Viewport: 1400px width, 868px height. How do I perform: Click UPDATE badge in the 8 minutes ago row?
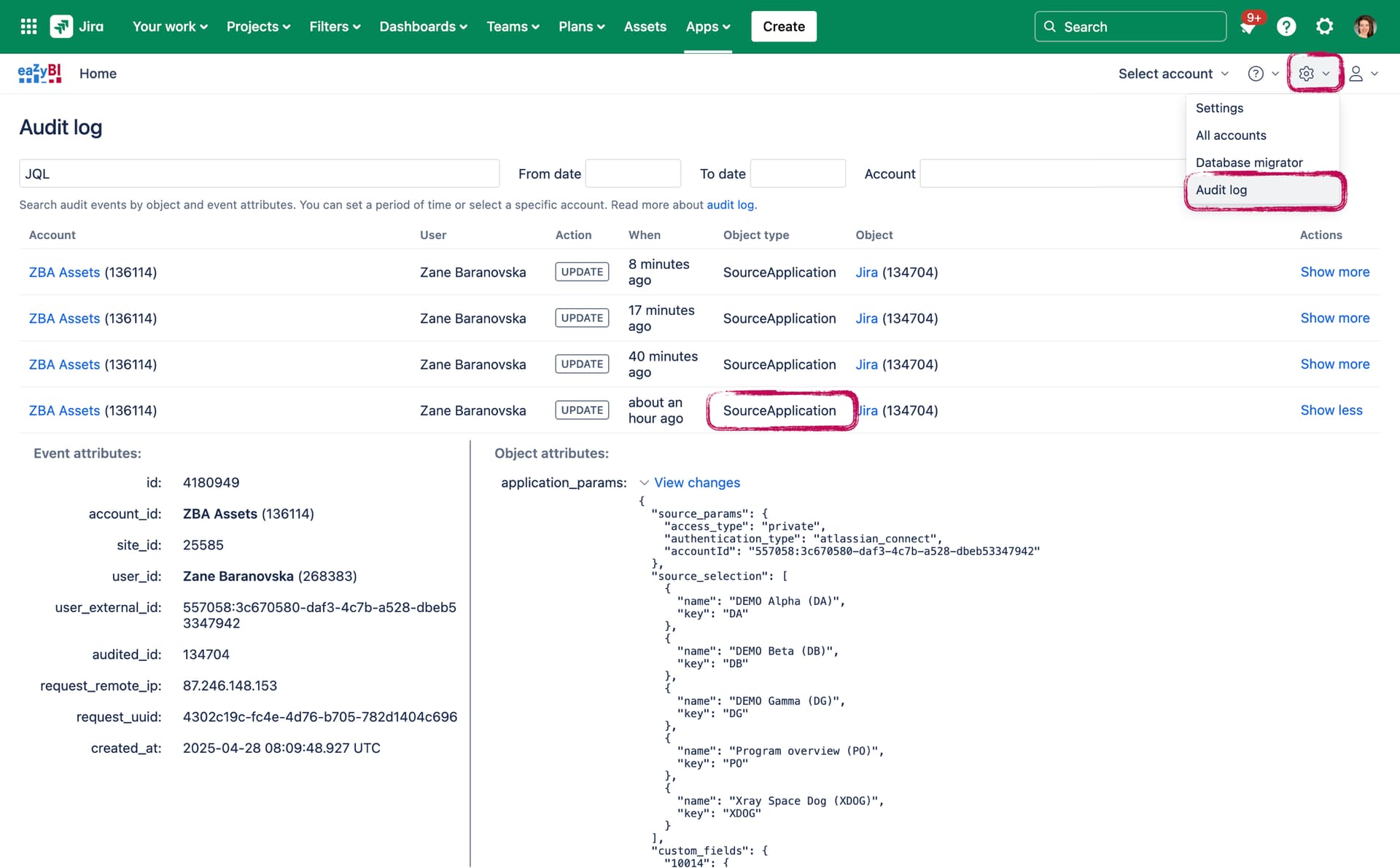click(582, 272)
